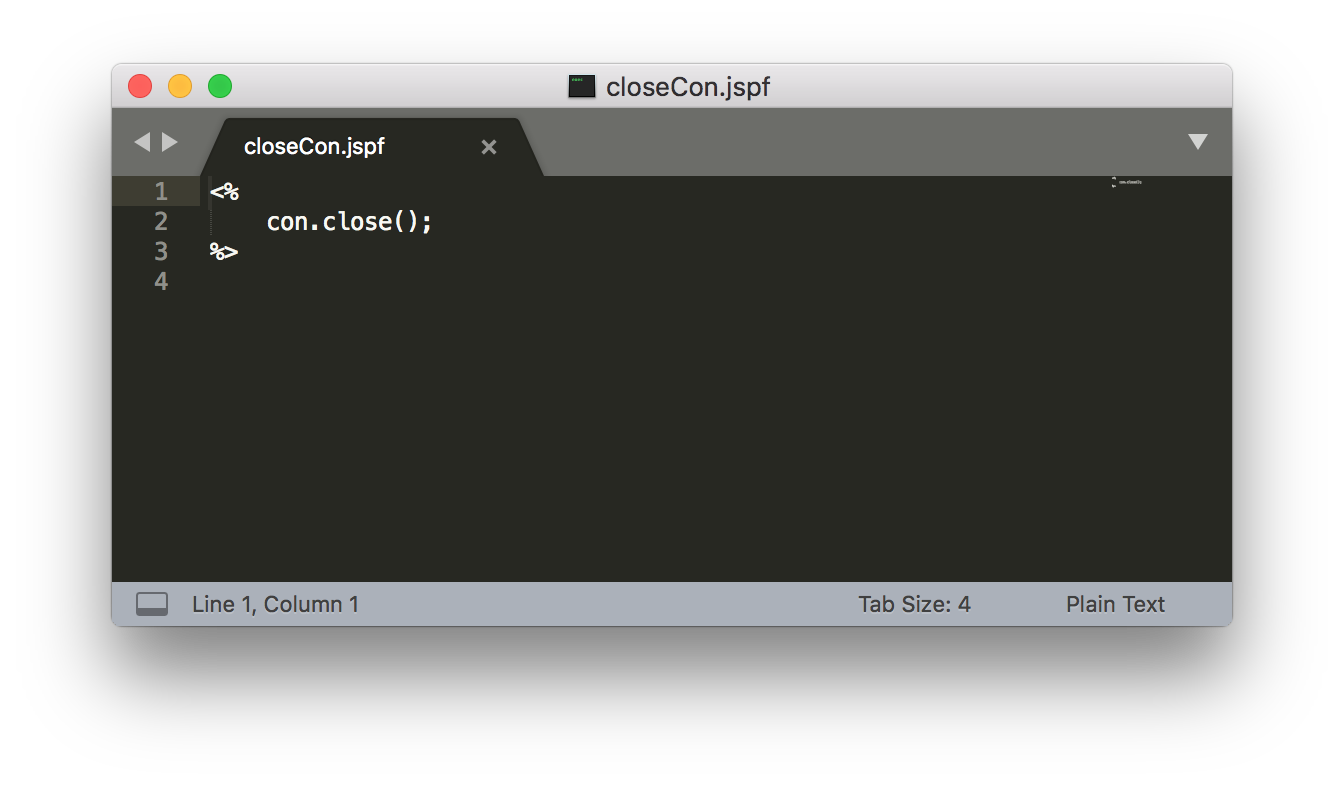Screen dimensions: 1344x786
Task: Click on the closing %> tag
Action: [224, 251]
